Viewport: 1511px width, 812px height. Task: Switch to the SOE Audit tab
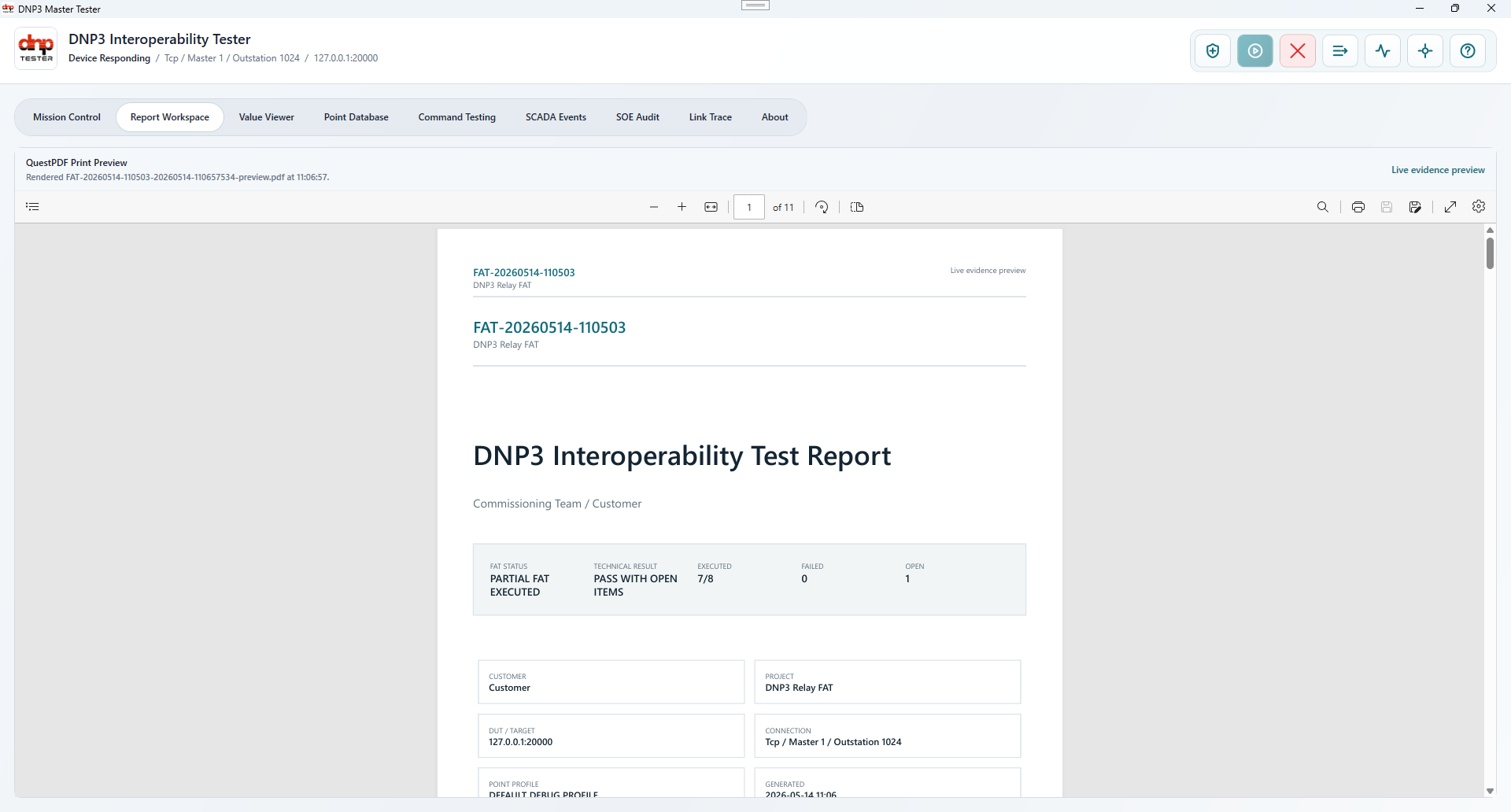click(637, 117)
